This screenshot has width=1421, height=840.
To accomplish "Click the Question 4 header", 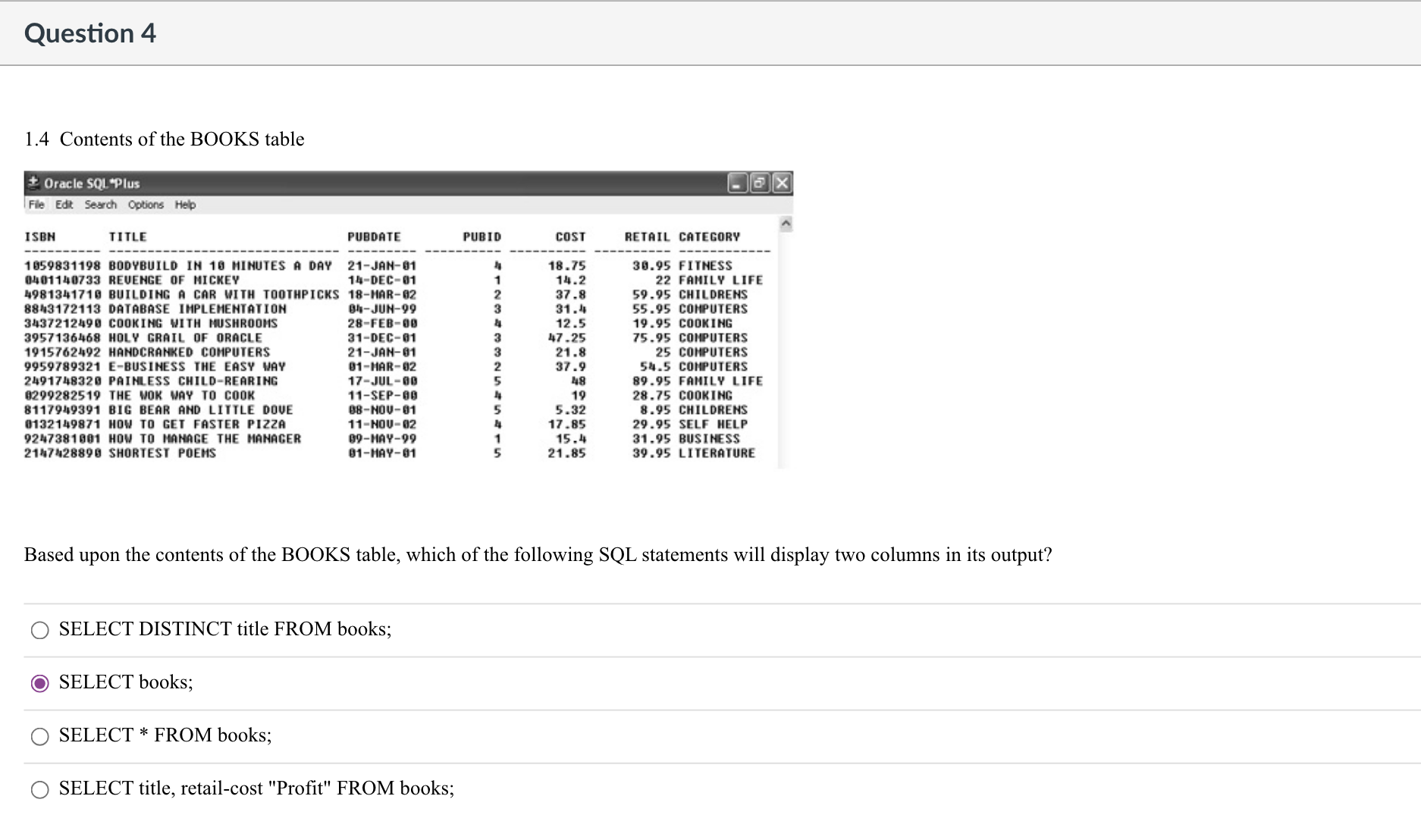I will point(89,33).
